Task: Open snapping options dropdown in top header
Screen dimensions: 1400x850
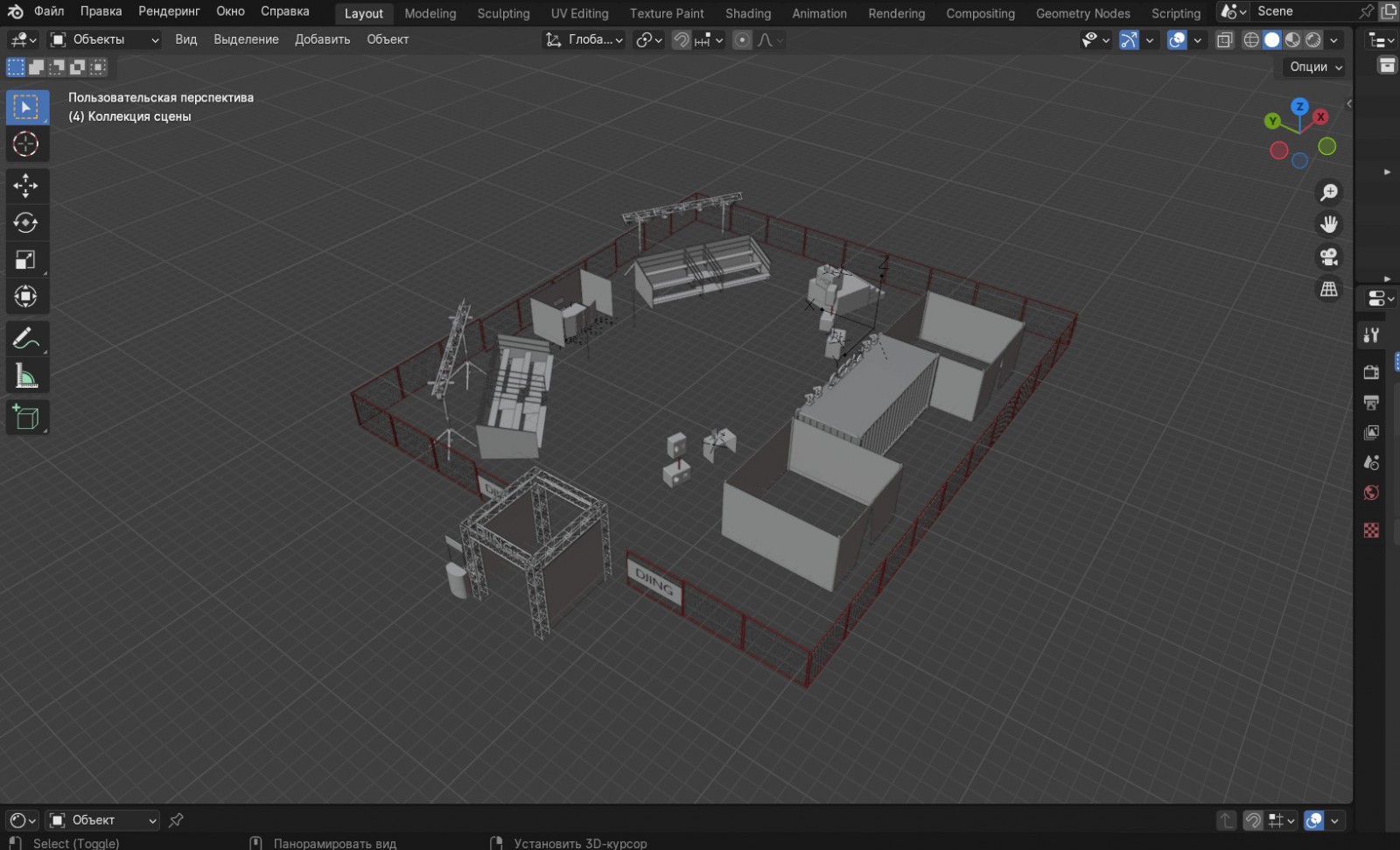Action: [709, 39]
